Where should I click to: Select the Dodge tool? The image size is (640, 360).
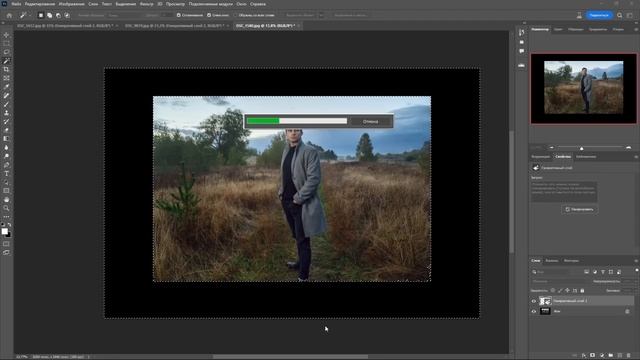[6, 156]
